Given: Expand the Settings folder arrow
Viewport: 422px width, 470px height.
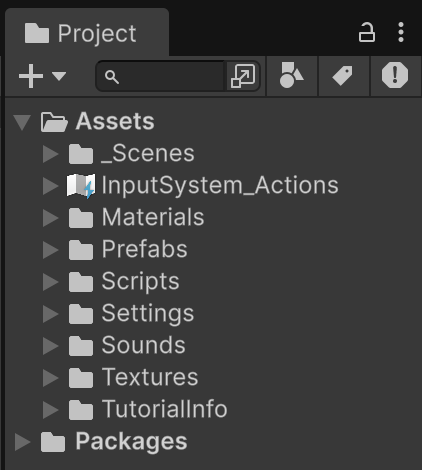Looking at the screenshot, I should click(x=51, y=314).
